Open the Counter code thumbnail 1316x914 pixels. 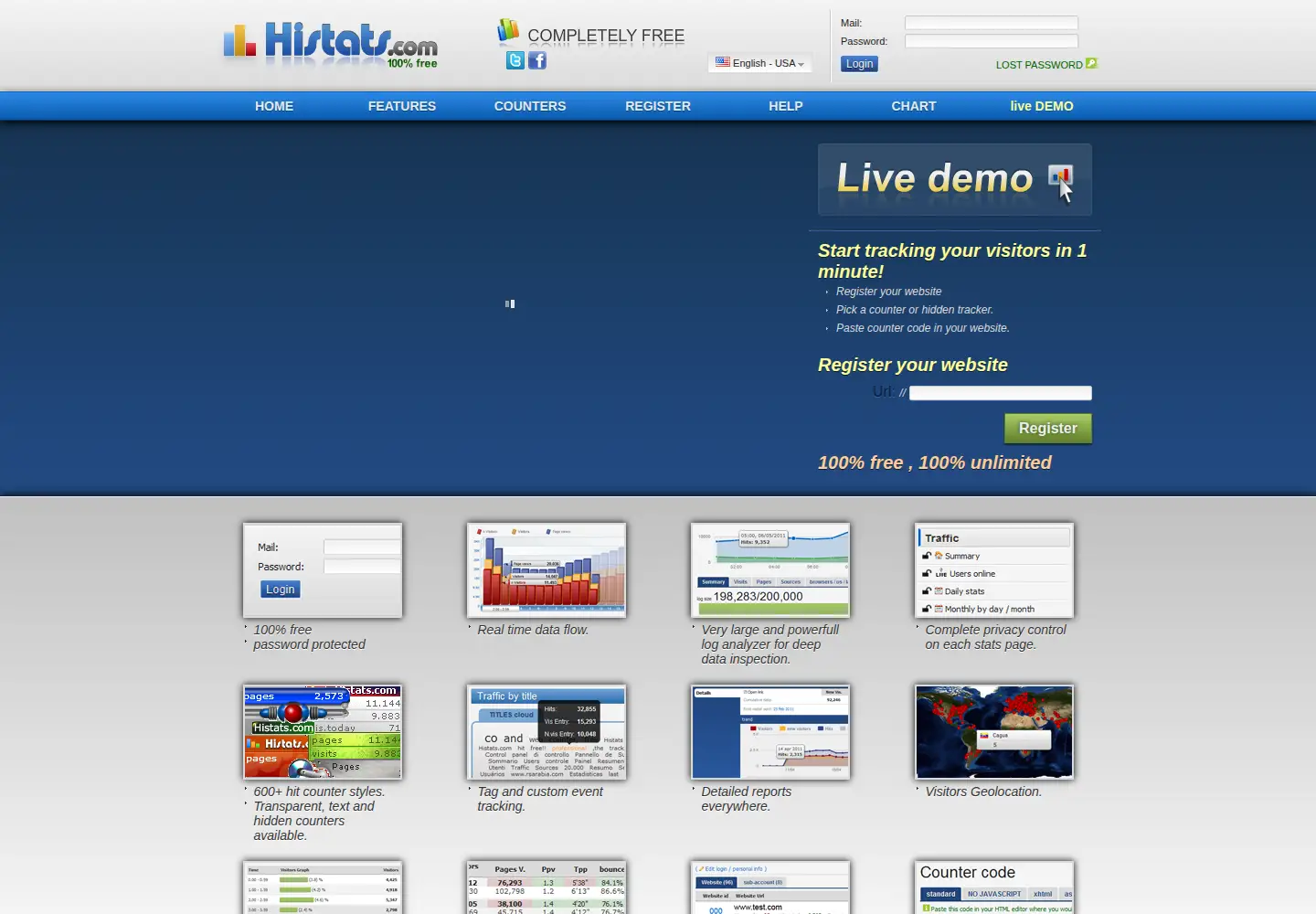click(994, 887)
